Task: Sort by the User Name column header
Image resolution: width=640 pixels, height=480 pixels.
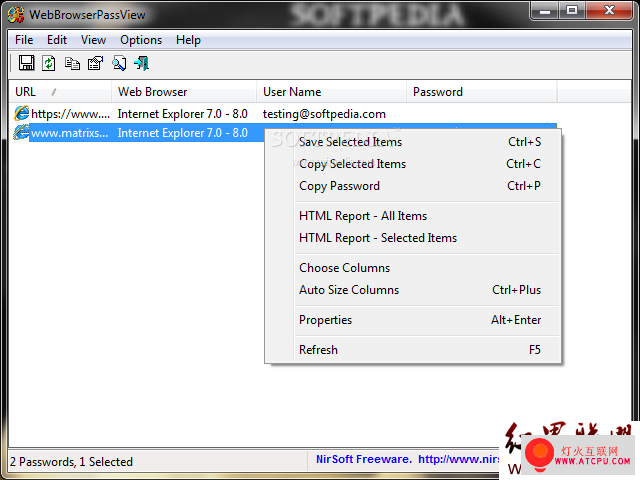Action: (332, 92)
